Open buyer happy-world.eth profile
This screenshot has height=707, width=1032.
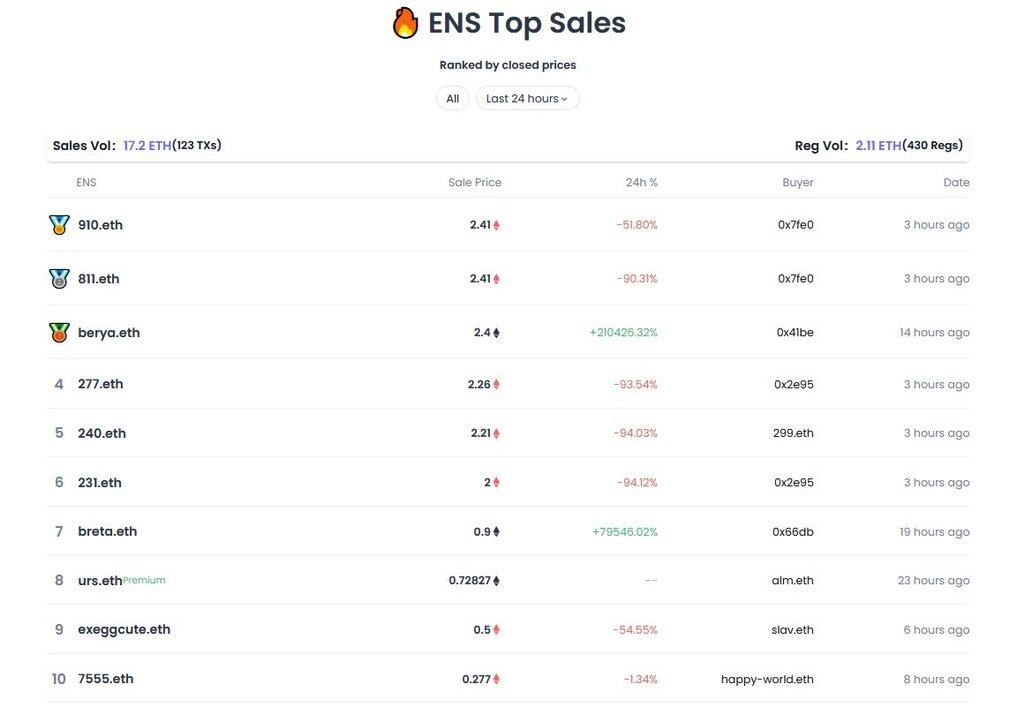[x=767, y=679]
